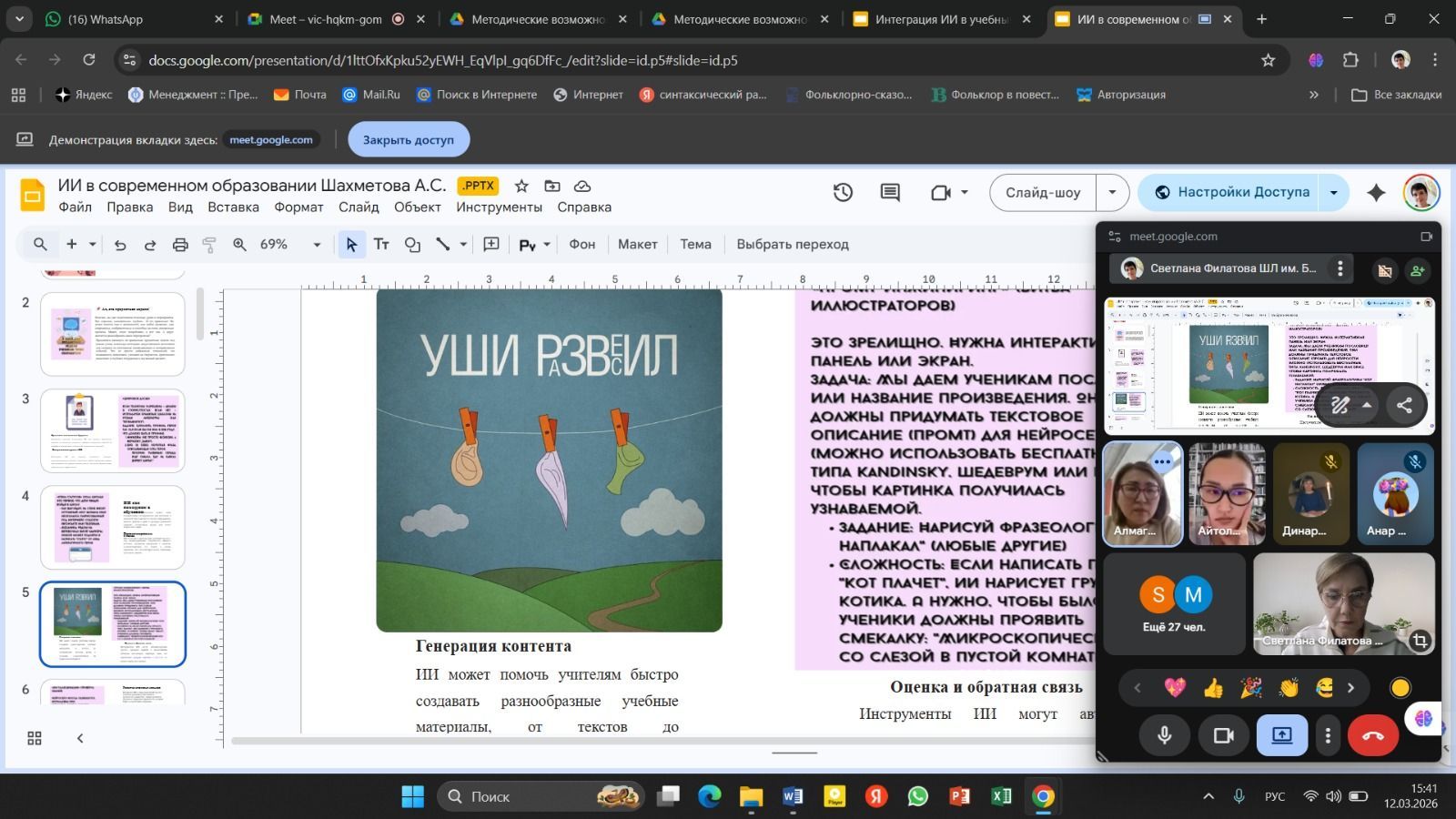The image size is (1456, 819).
Task: Hang up the Meet call
Action: pyautogui.click(x=1372, y=735)
